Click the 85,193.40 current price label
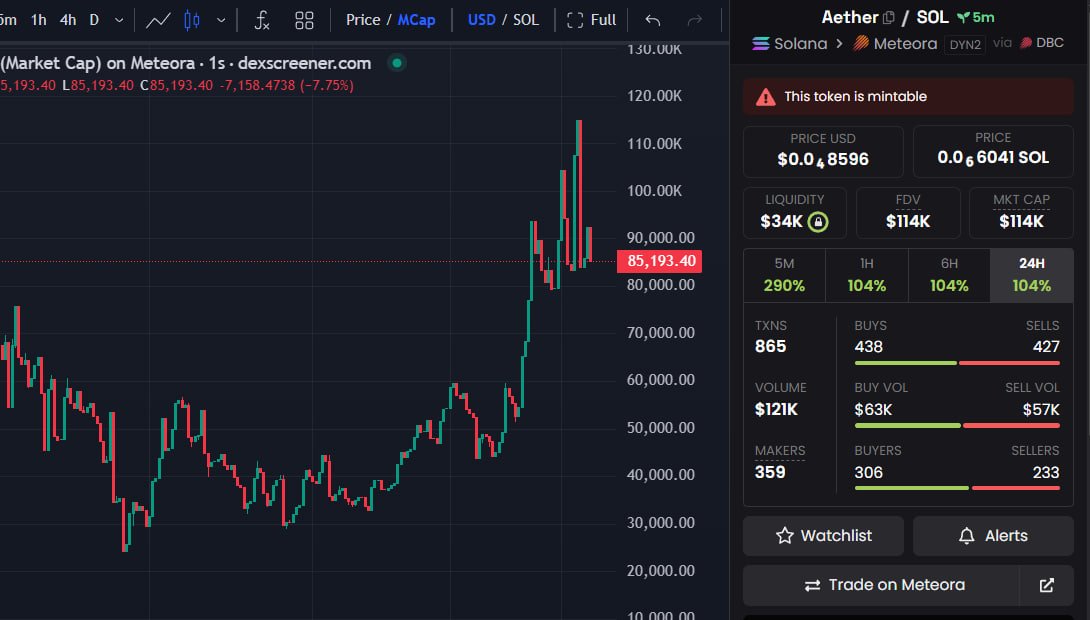This screenshot has width=1090, height=620. pos(660,261)
